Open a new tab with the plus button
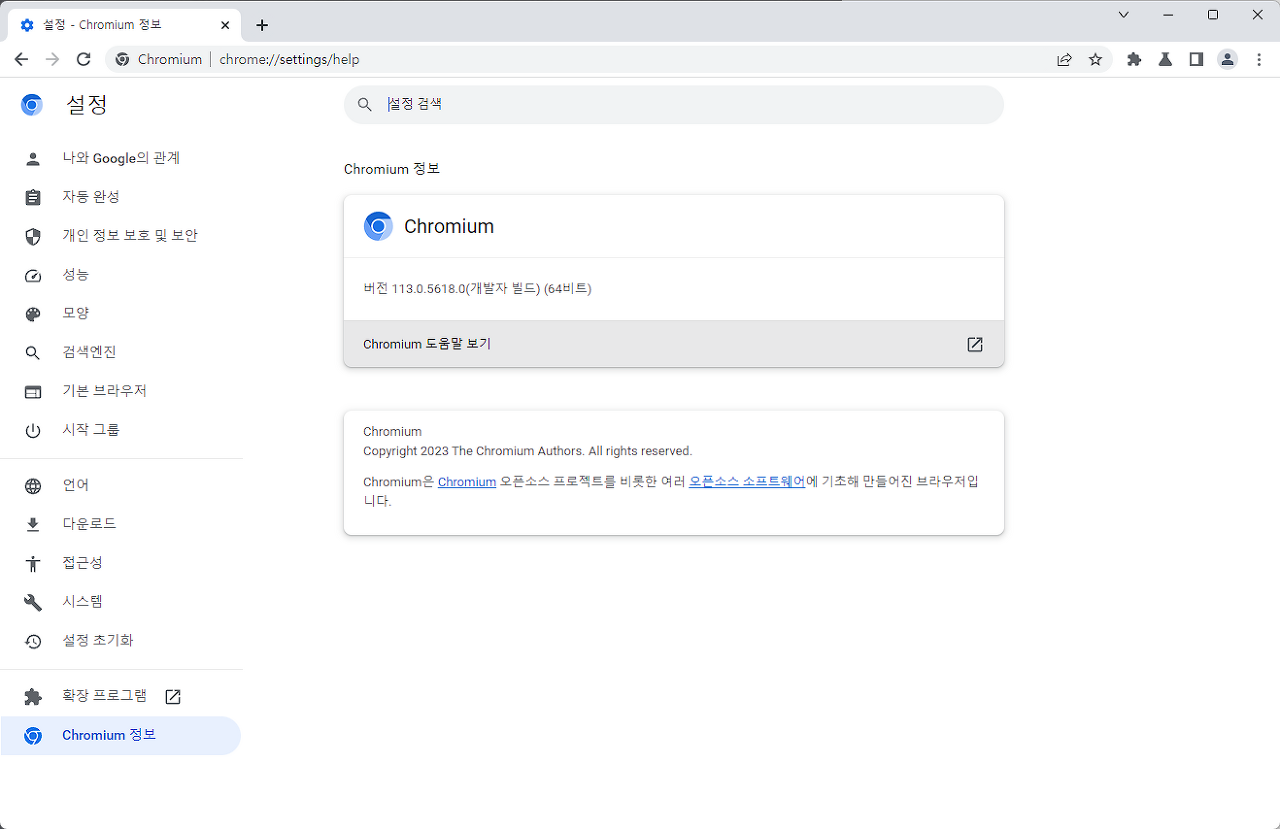 [262, 25]
